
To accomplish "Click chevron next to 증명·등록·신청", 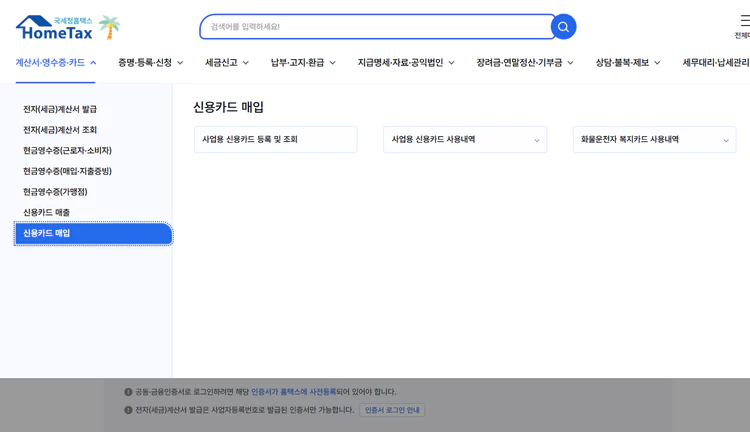I will [x=180, y=63].
